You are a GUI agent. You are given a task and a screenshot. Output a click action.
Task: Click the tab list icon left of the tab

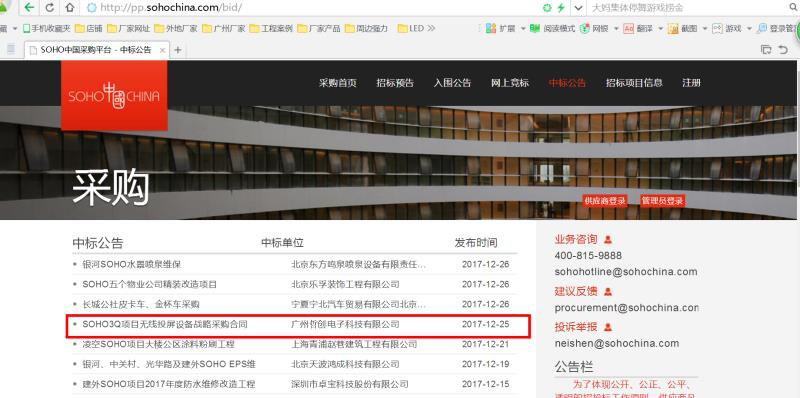10,49
